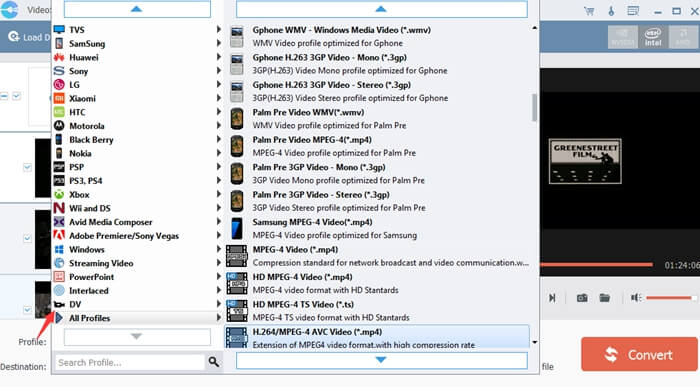The width and height of the screenshot is (700, 387).
Task: Click the Greenestreet Films preview thumbnail
Action: coord(585,161)
